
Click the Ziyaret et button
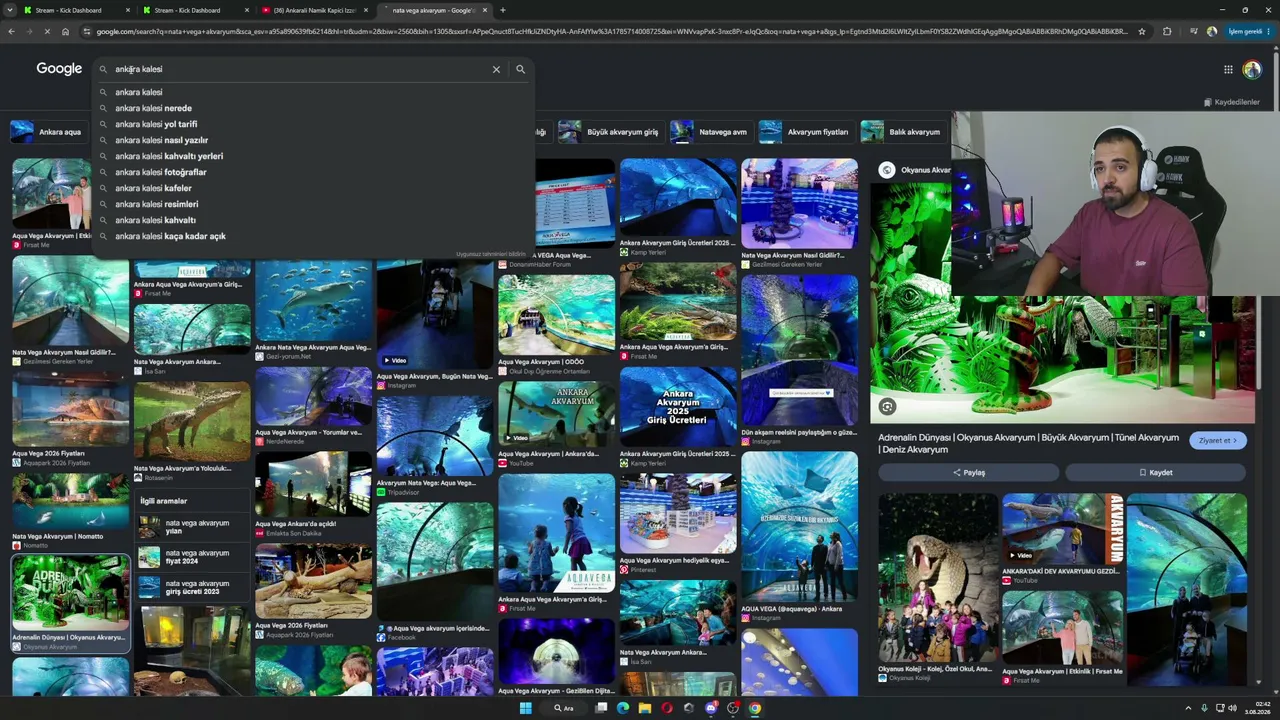[x=1218, y=440]
